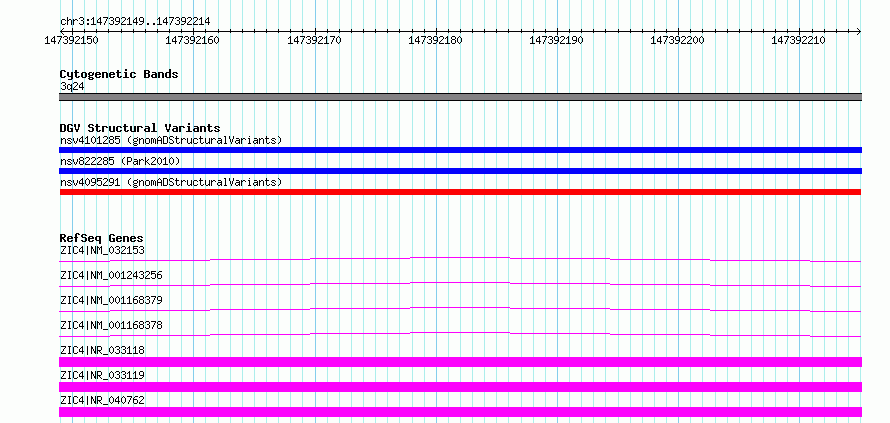Click the Cytogenetic Bands track heading

point(119,74)
